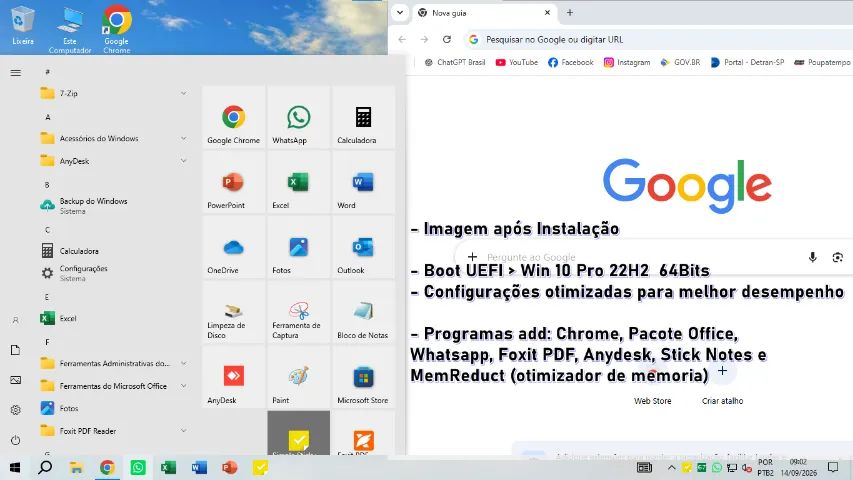Launch the AnyDesk tile
Screen dimensions: 853x480
click(233, 377)
